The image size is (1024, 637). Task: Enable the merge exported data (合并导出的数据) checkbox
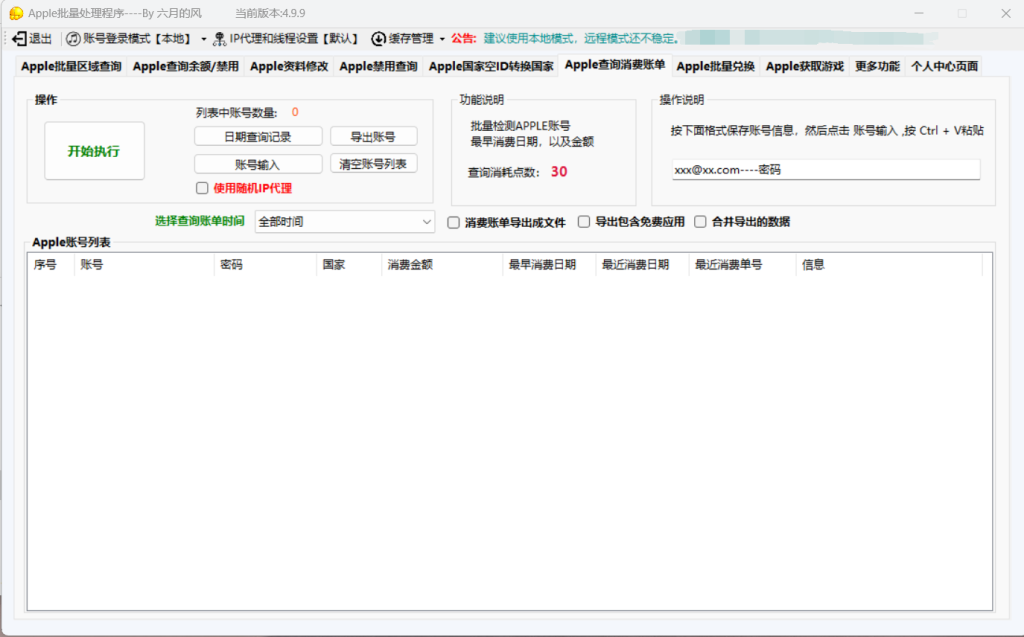(x=700, y=222)
